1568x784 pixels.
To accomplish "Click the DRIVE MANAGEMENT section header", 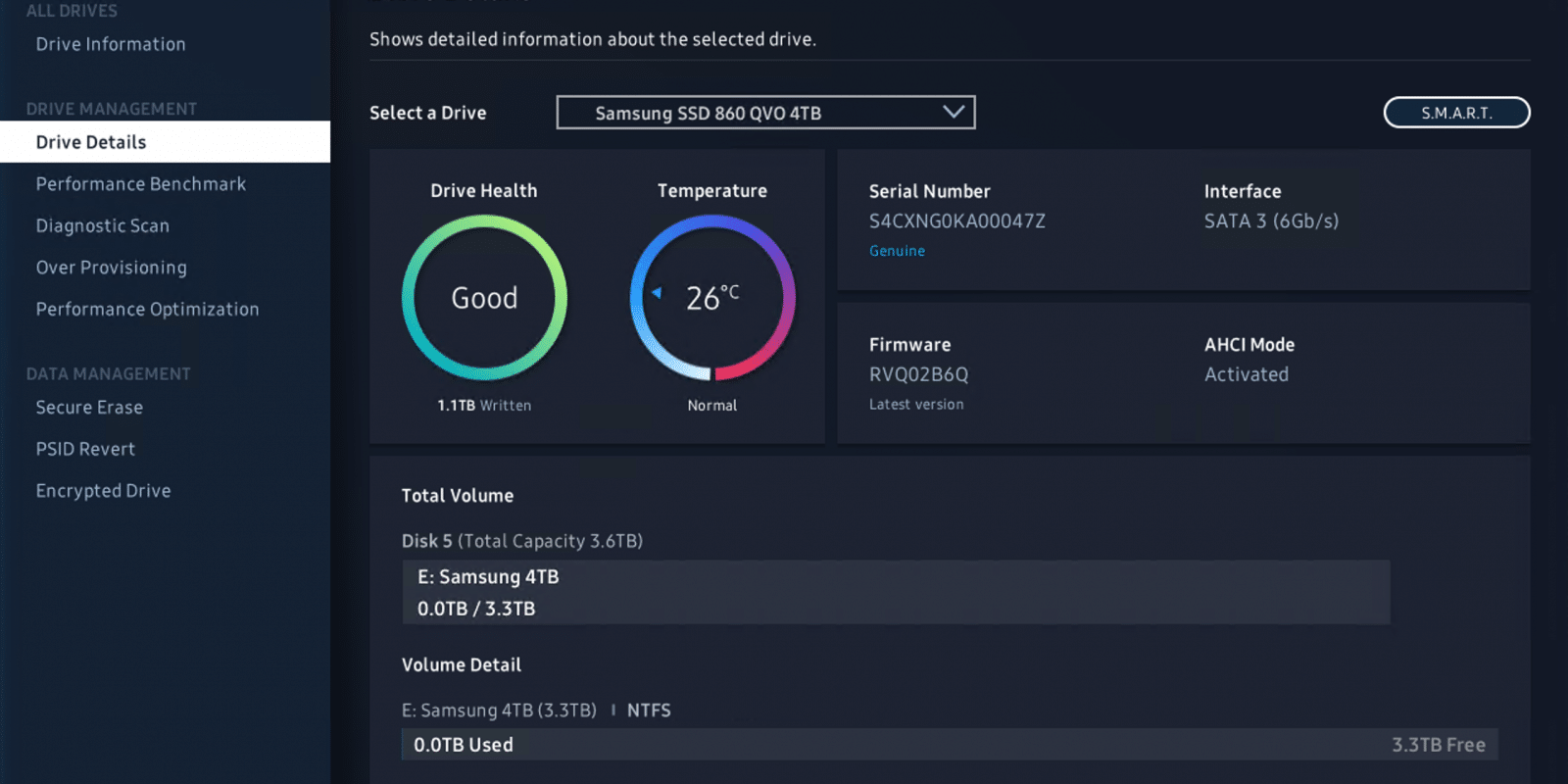I will [112, 109].
